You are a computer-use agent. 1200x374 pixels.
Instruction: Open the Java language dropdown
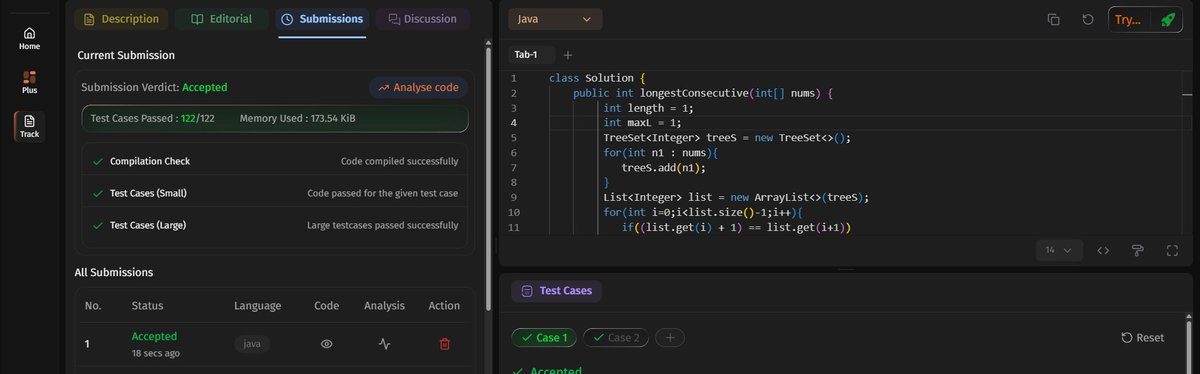555,19
